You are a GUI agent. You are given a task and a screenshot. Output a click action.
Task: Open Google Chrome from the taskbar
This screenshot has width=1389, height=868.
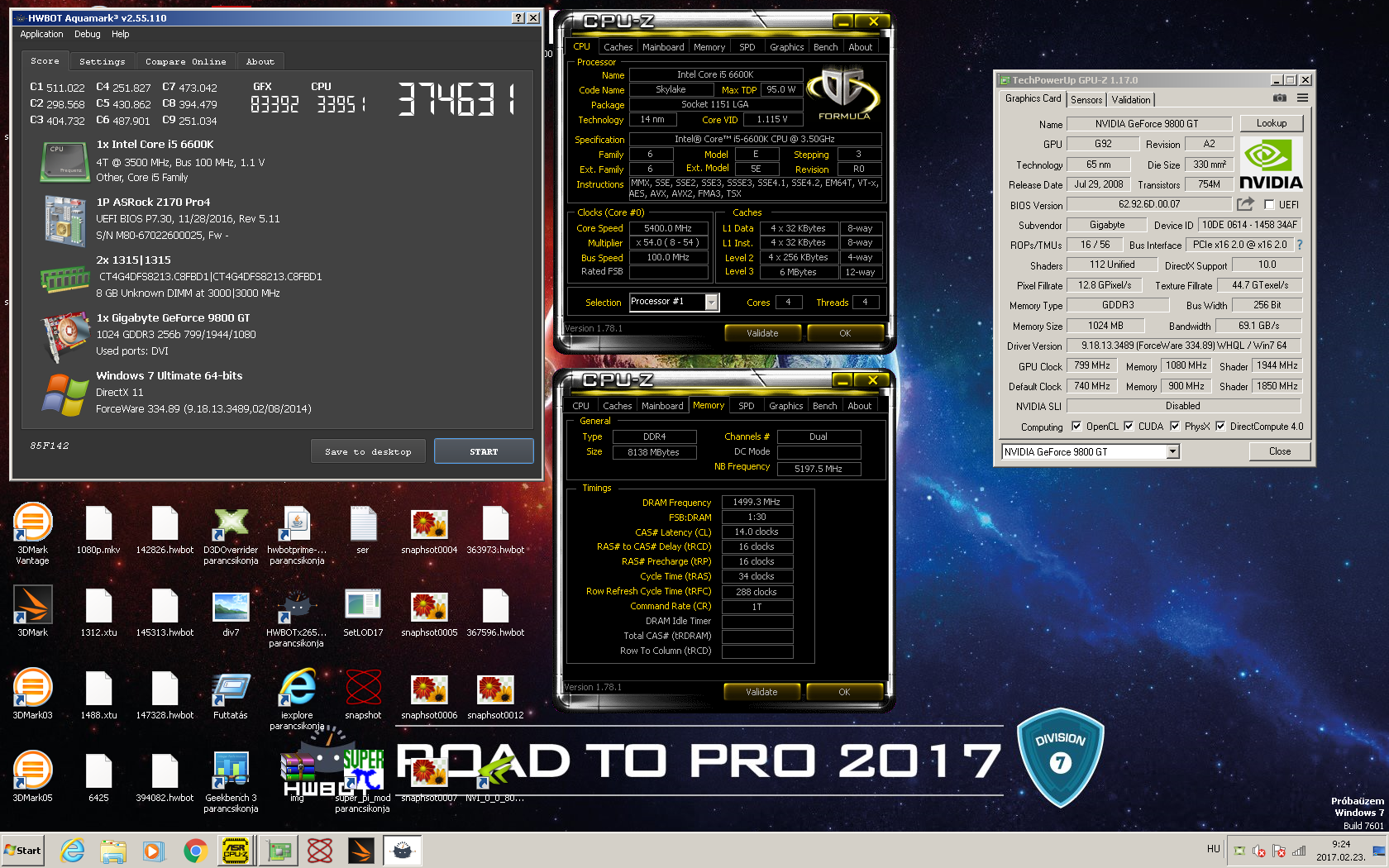pos(195,850)
